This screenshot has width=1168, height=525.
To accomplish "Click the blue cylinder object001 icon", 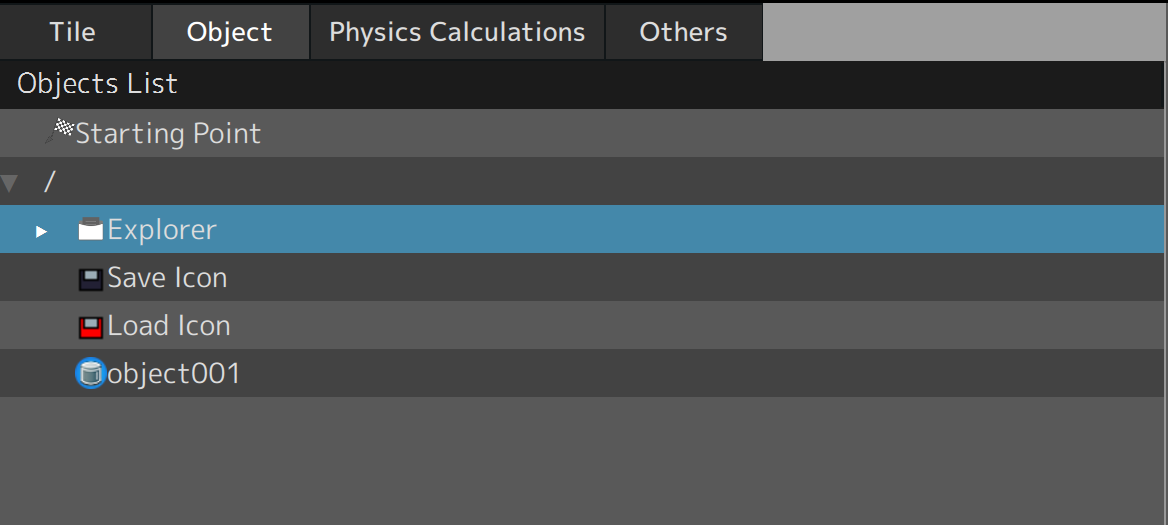I will coord(91,374).
